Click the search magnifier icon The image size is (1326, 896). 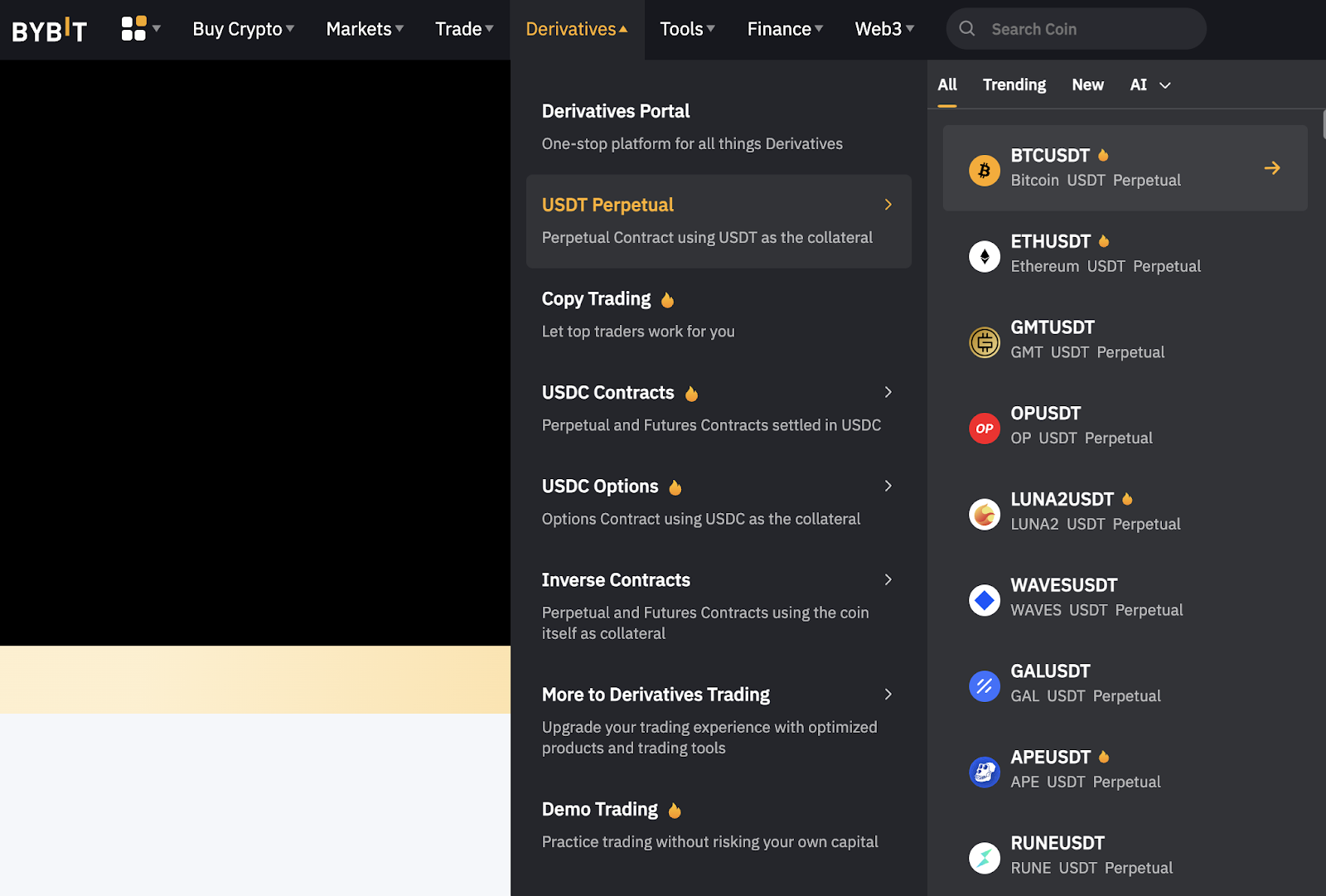(x=966, y=29)
